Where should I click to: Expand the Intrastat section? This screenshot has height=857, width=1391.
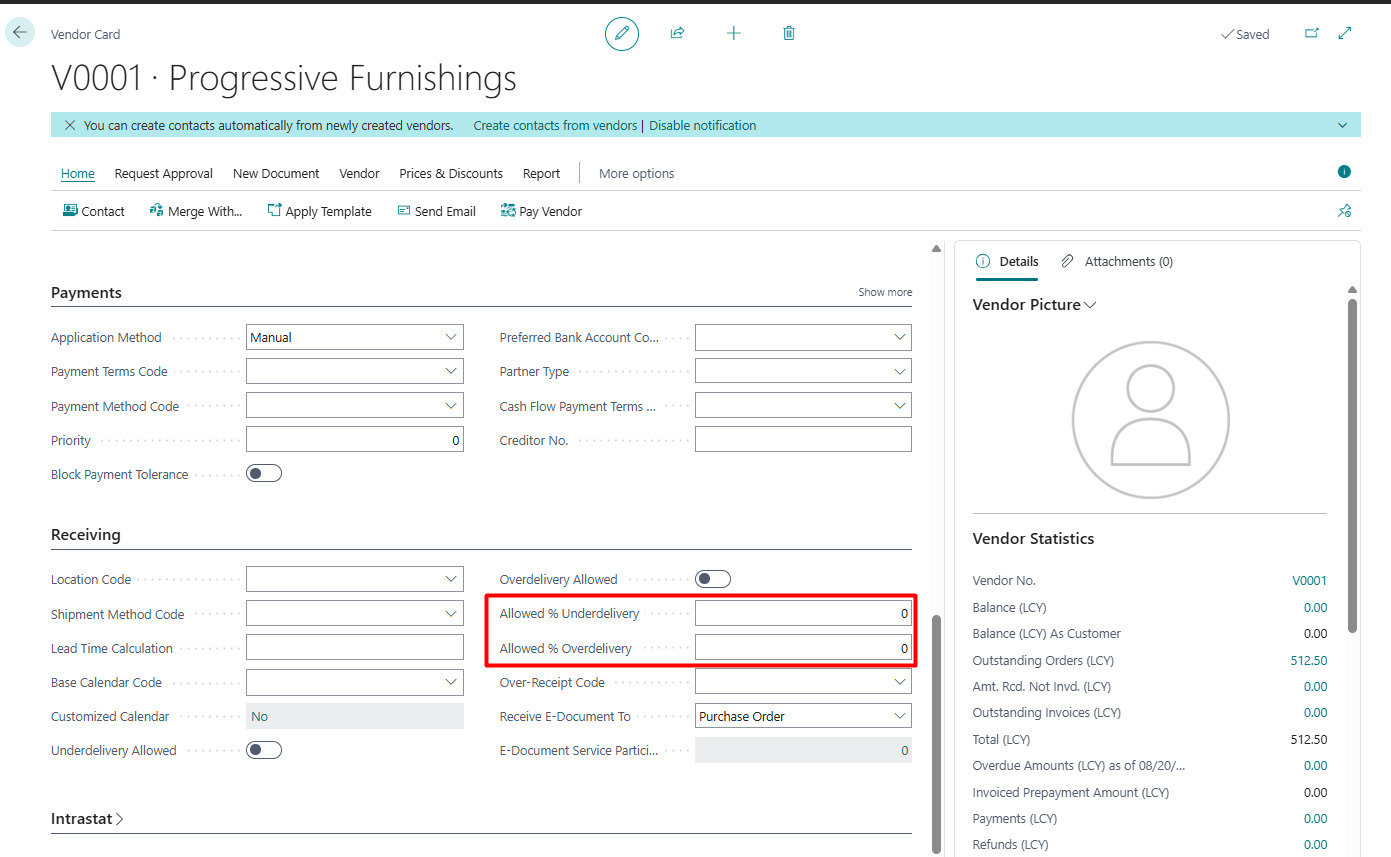click(88, 819)
